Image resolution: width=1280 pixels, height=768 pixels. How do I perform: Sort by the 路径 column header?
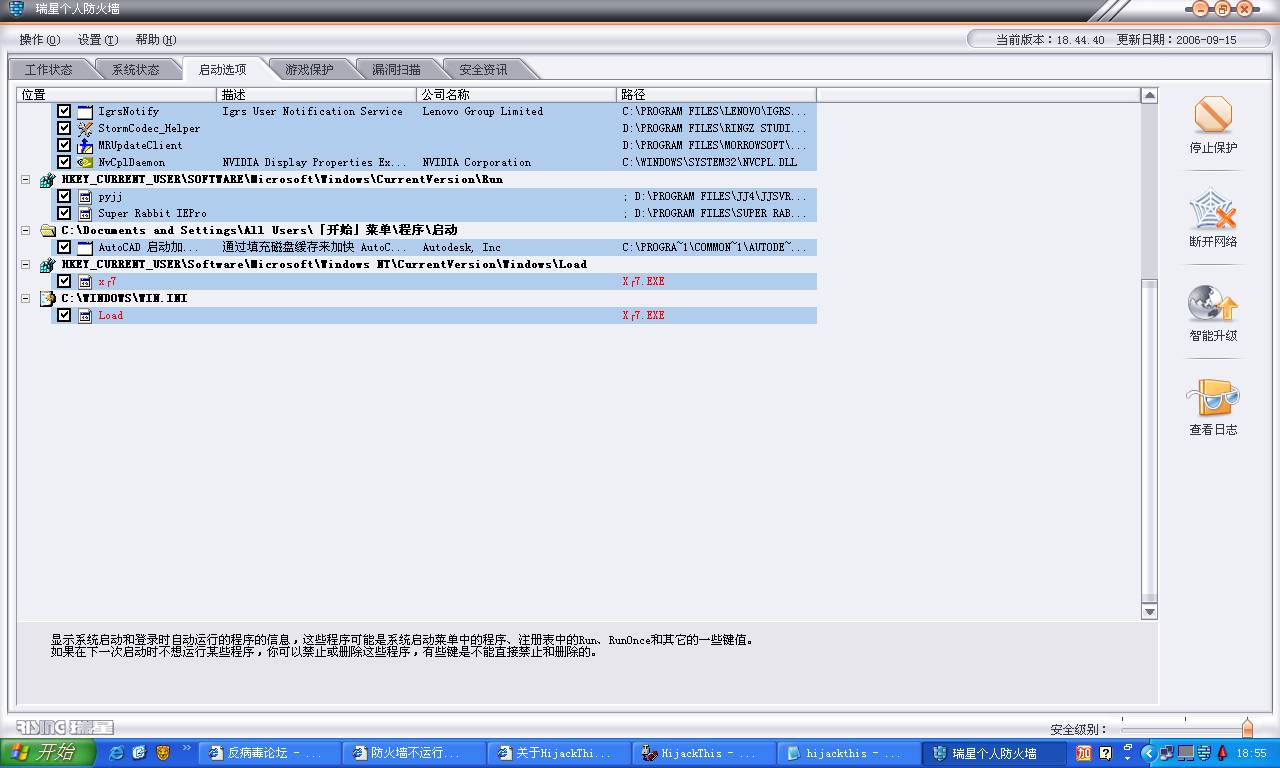click(717, 95)
